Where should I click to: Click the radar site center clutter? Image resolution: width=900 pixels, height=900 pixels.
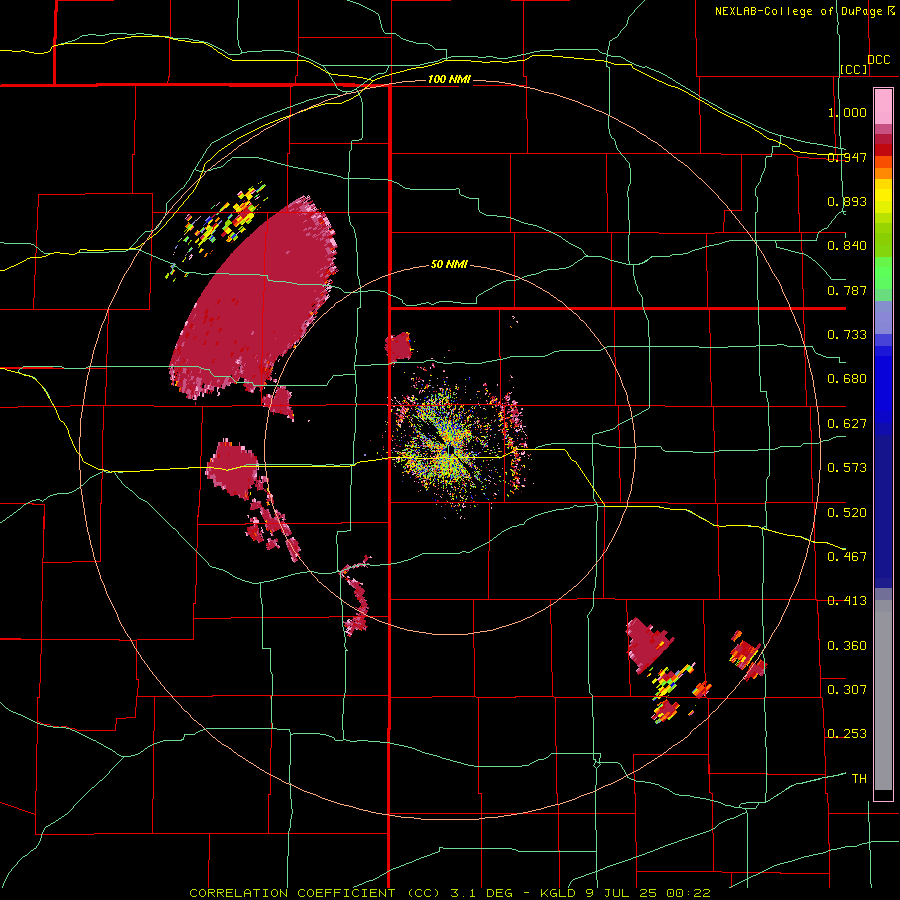451,450
